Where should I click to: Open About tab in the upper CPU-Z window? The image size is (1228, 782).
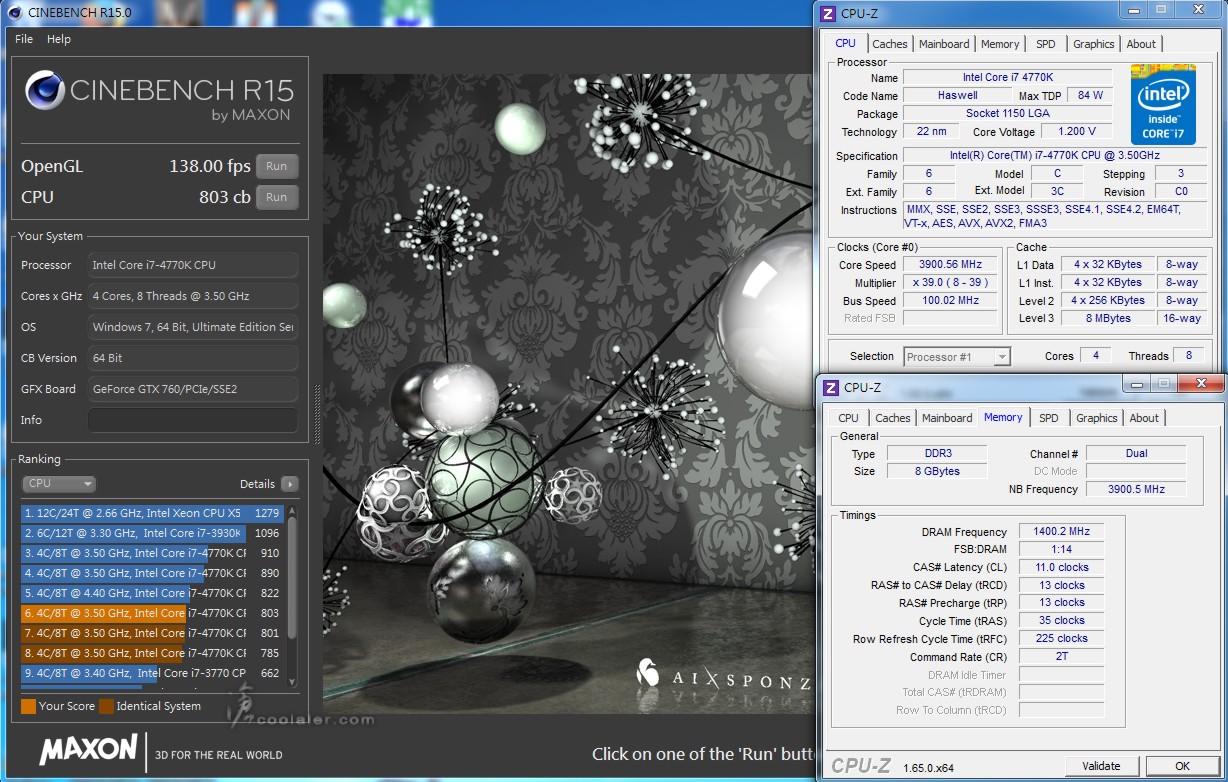point(1141,44)
